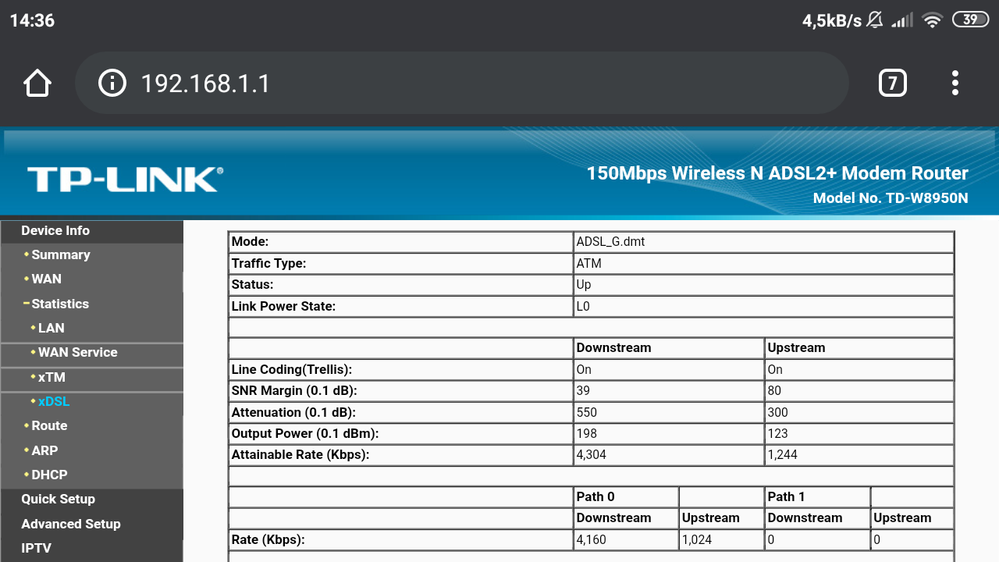
Task: Collapse the Statistics submenu
Action: (60, 304)
